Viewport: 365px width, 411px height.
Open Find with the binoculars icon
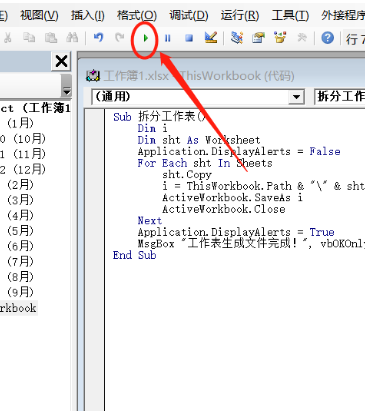point(72,38)
